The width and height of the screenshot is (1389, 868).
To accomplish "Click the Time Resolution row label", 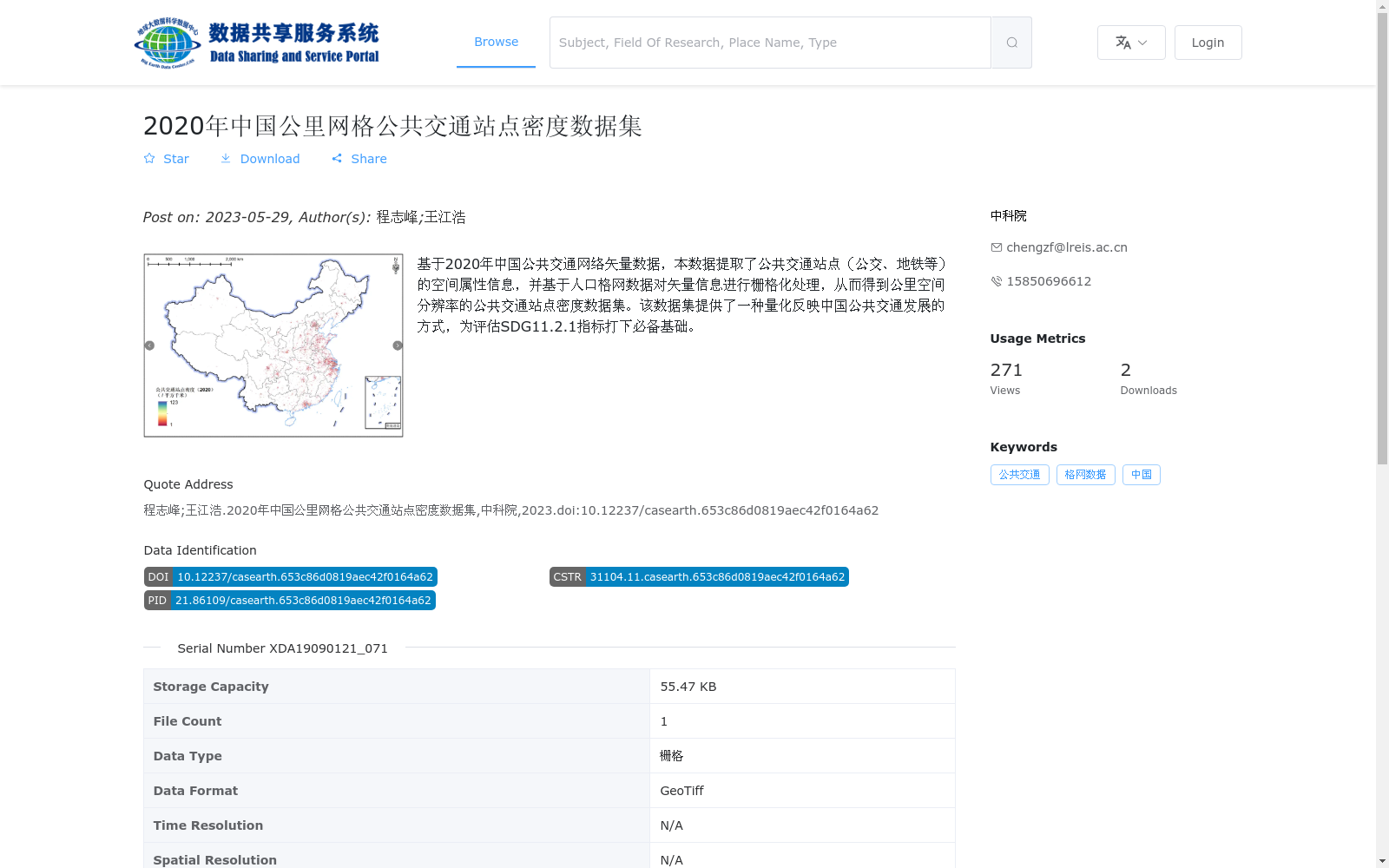I will (x=208, y=825).
